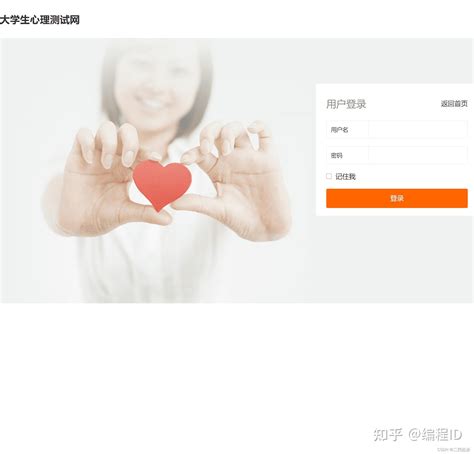
Task: Submit with the orange 登录 button
Action: point(397,198)
